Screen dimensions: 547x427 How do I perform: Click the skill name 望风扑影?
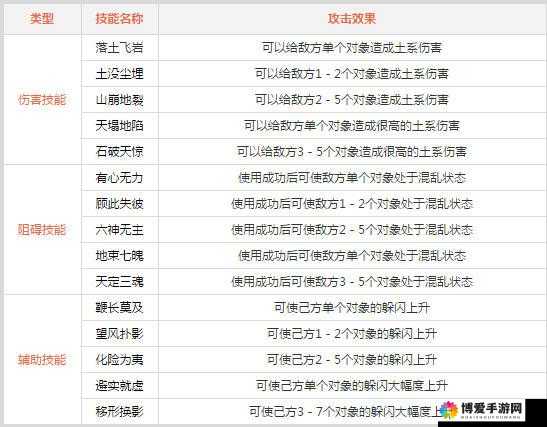click(120, 334)
